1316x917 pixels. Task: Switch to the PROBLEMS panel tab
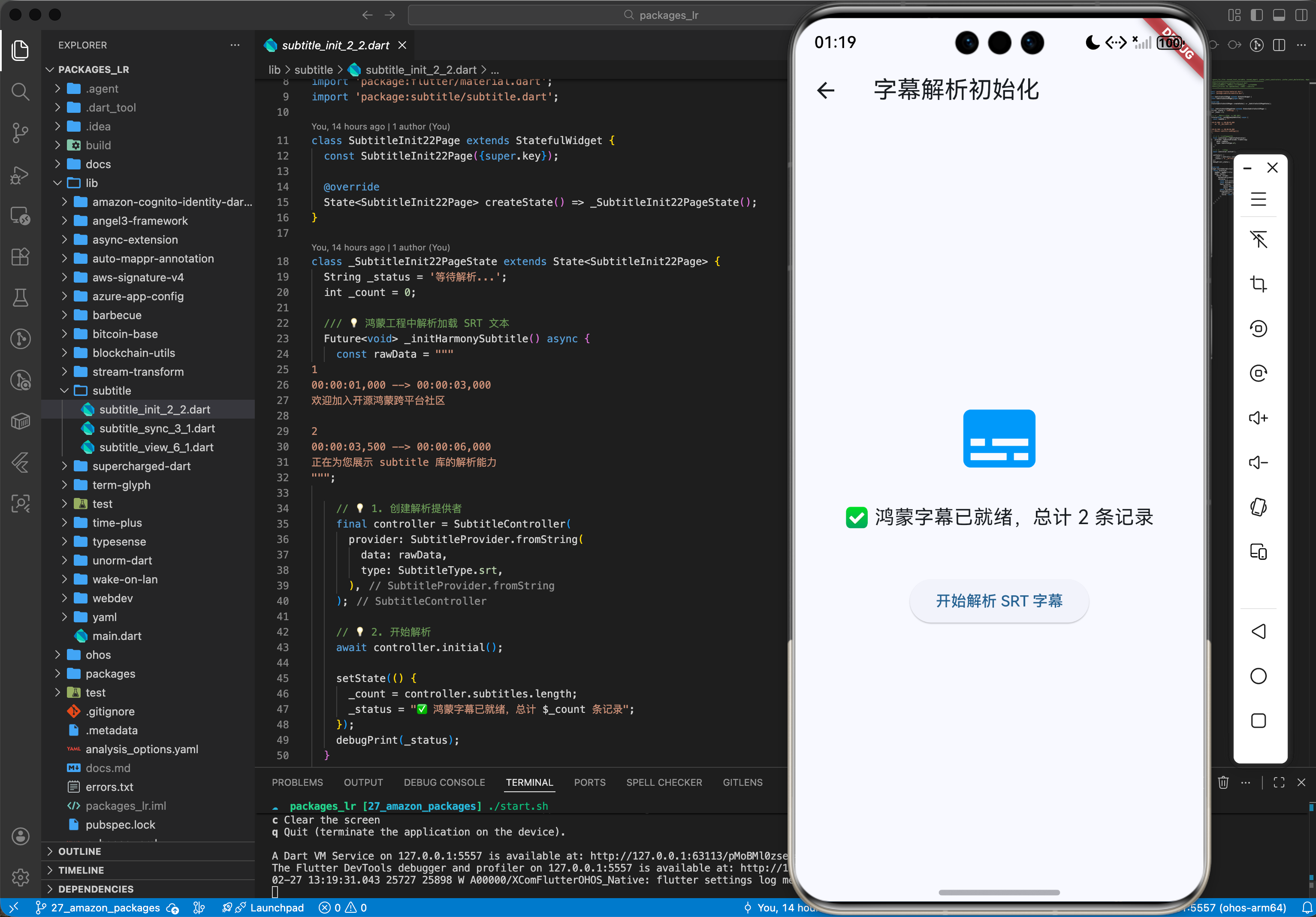click(297, 782)
